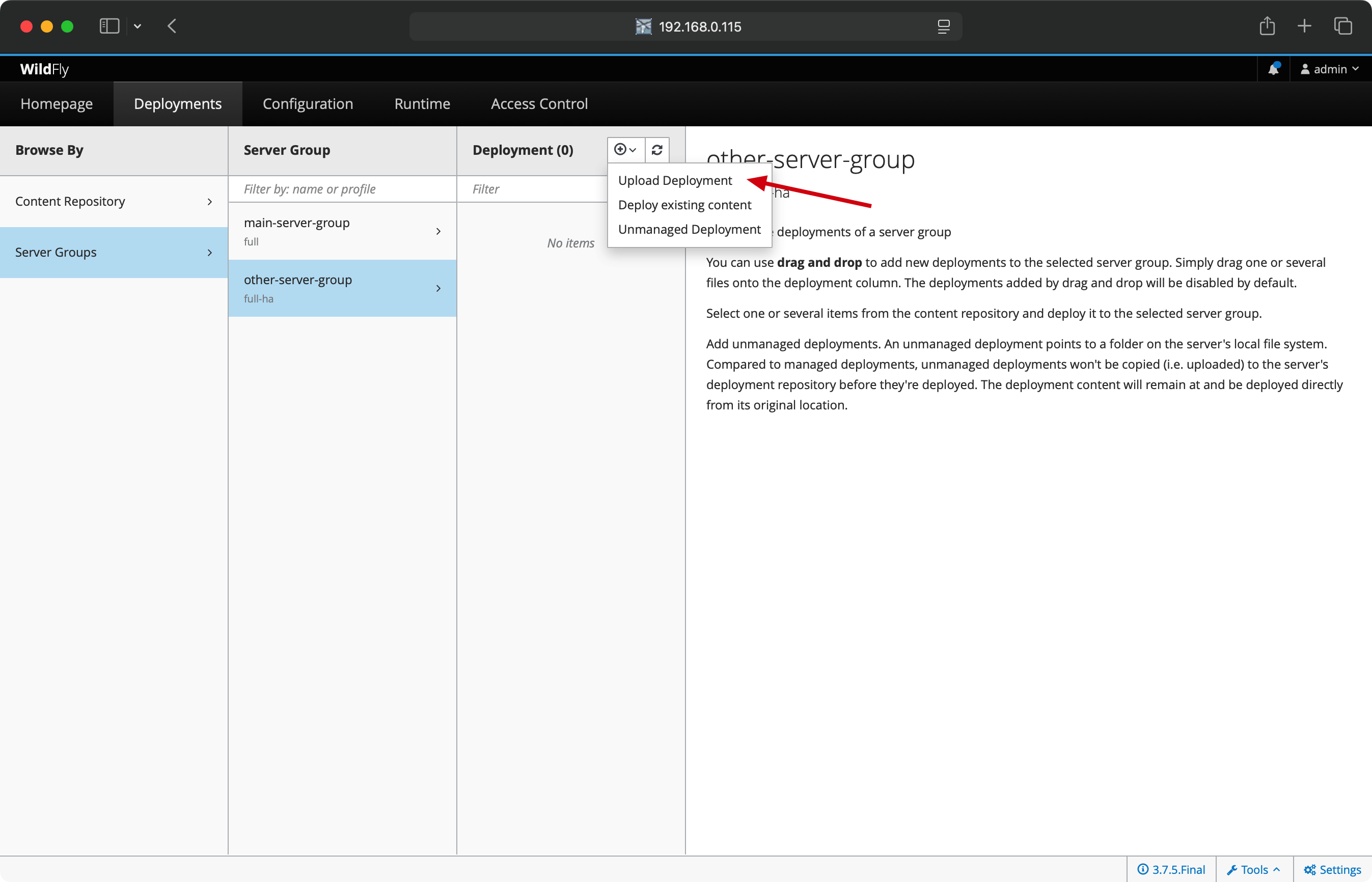Click the Safari share icon
Image resolution: width=1372 pixels, height=882 pixels.
coord(1267,26)
